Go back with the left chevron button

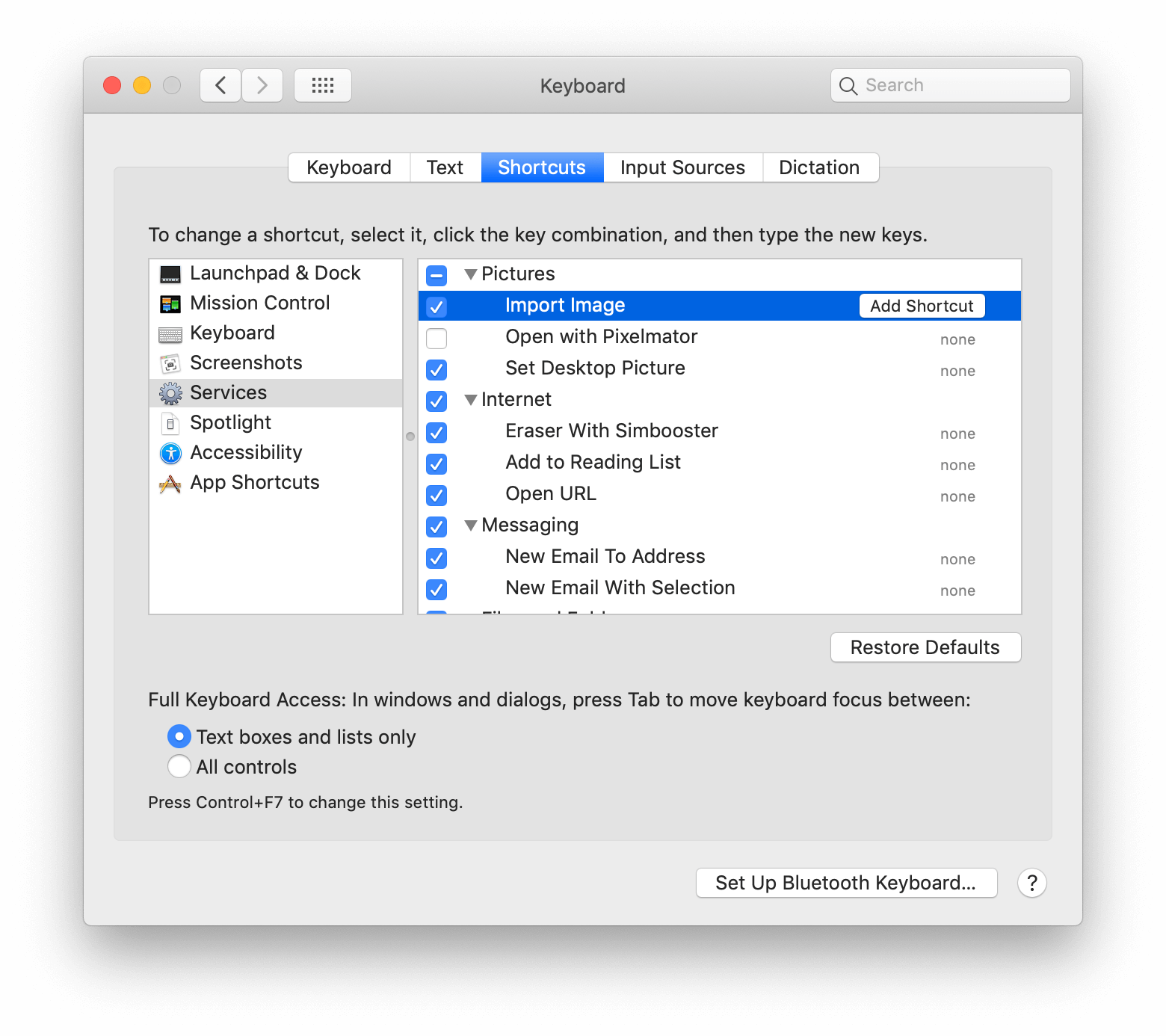click(x=220, y=85)
